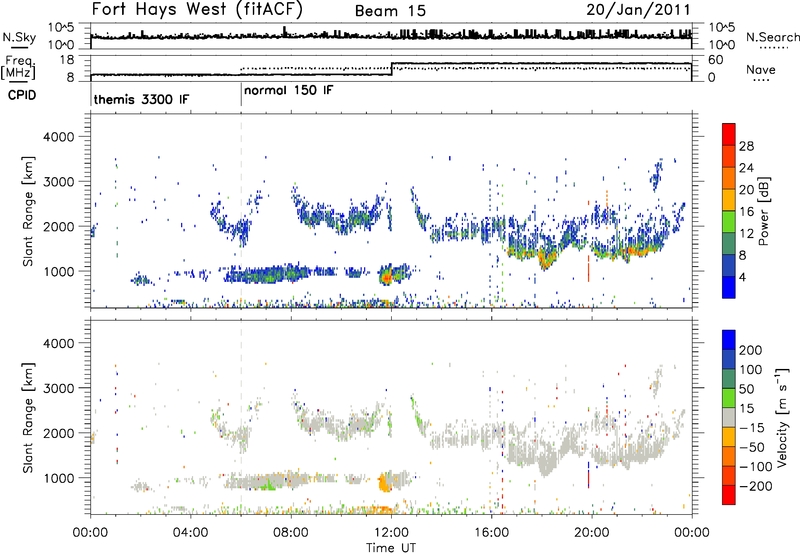
Task: Click the "Time UT" axis label
Action: 391,548
